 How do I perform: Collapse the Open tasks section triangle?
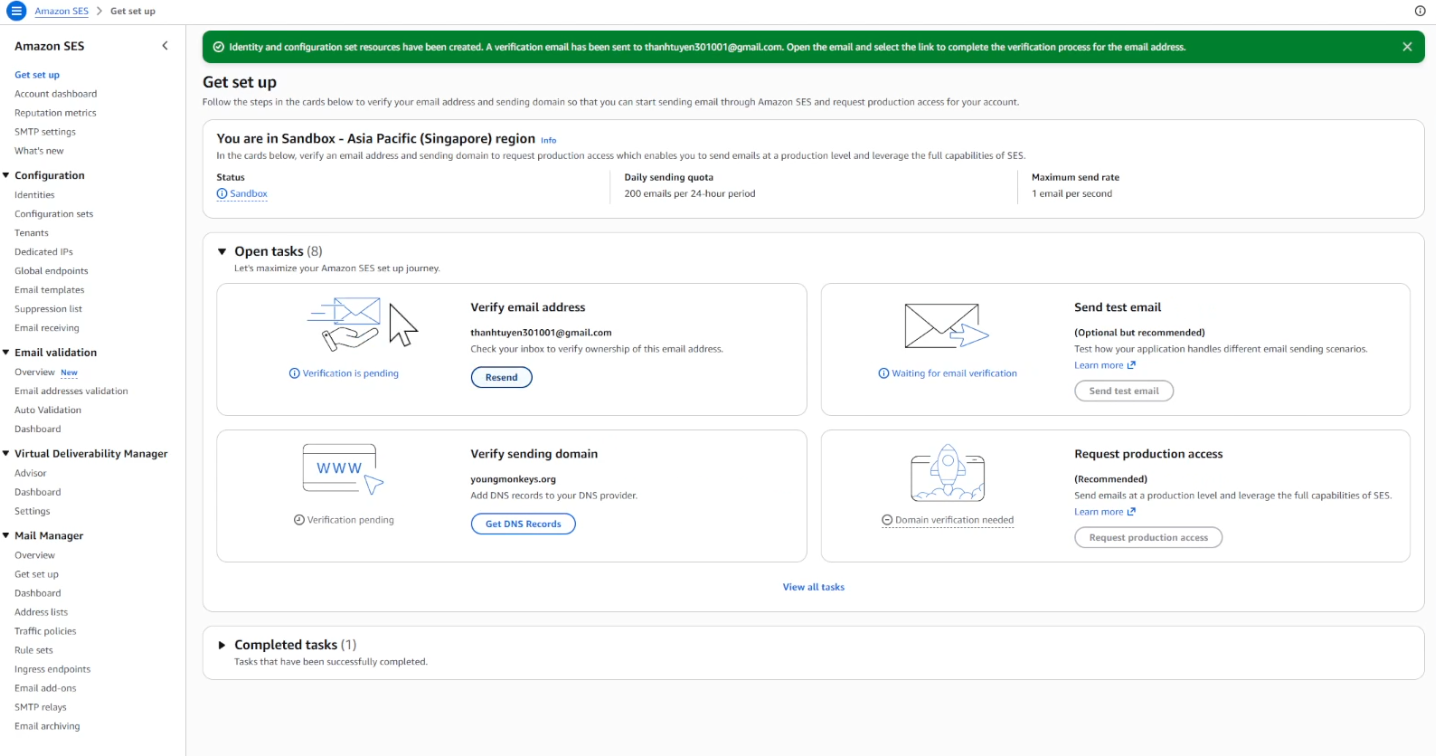222,252
